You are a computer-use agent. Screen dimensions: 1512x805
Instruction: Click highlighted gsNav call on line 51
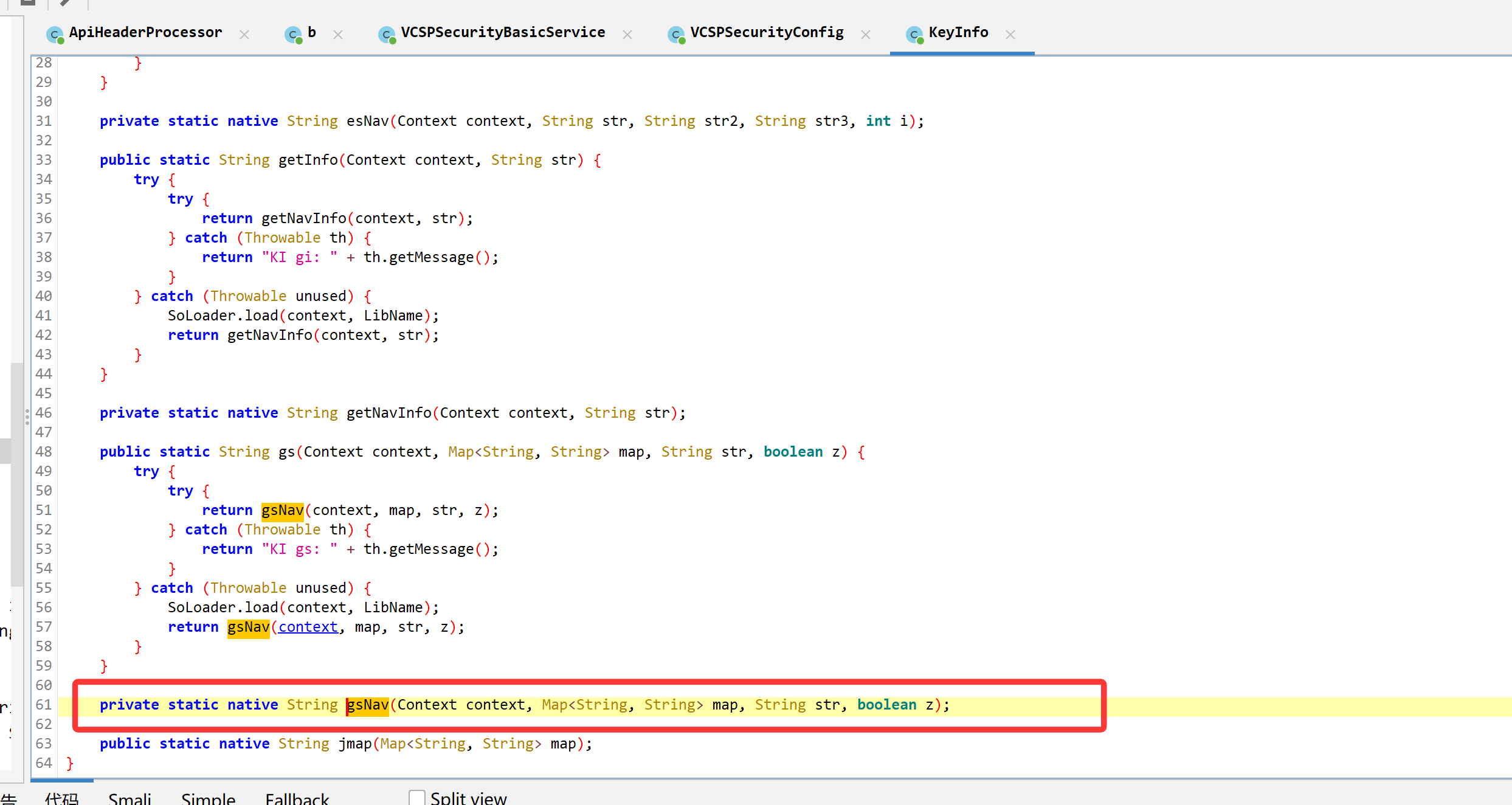point(282,510)
